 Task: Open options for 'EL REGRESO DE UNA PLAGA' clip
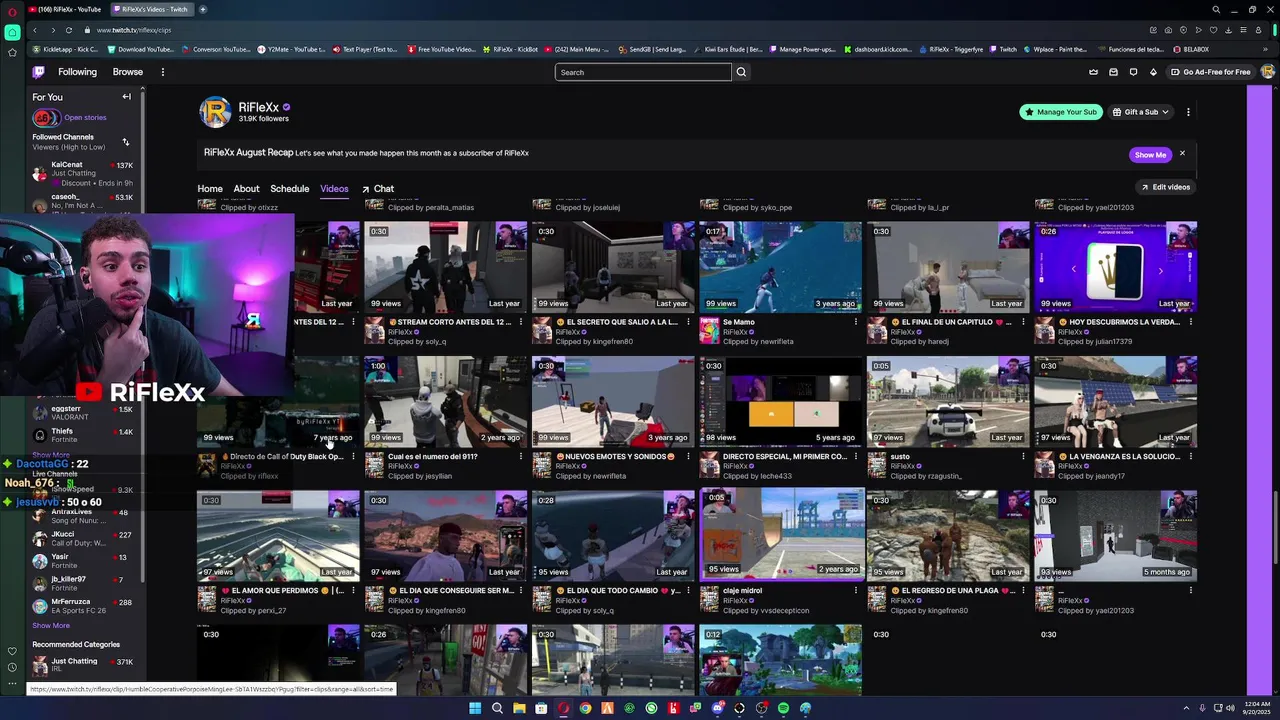(1023, 590)
